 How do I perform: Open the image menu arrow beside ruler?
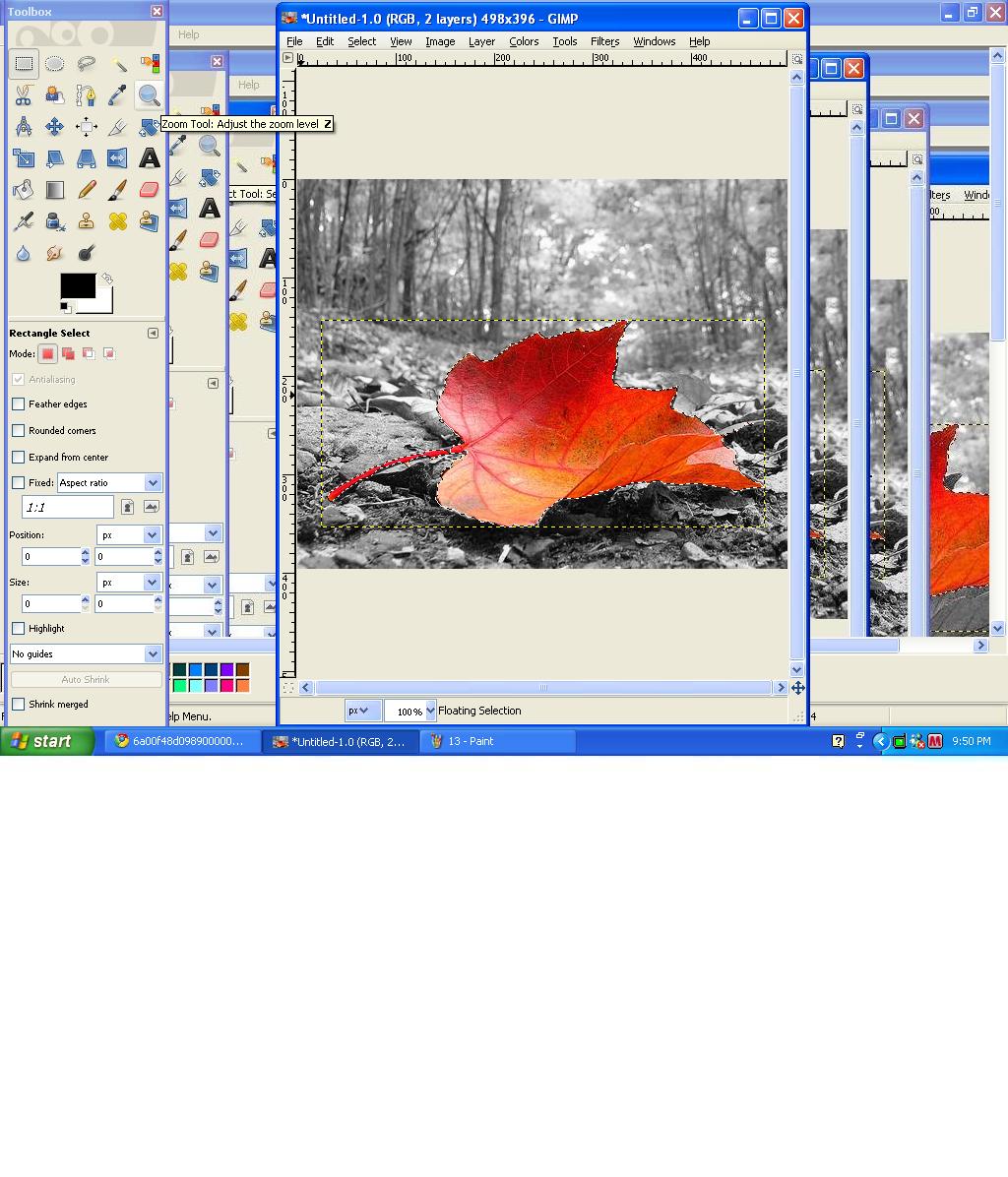coord(288,58)
